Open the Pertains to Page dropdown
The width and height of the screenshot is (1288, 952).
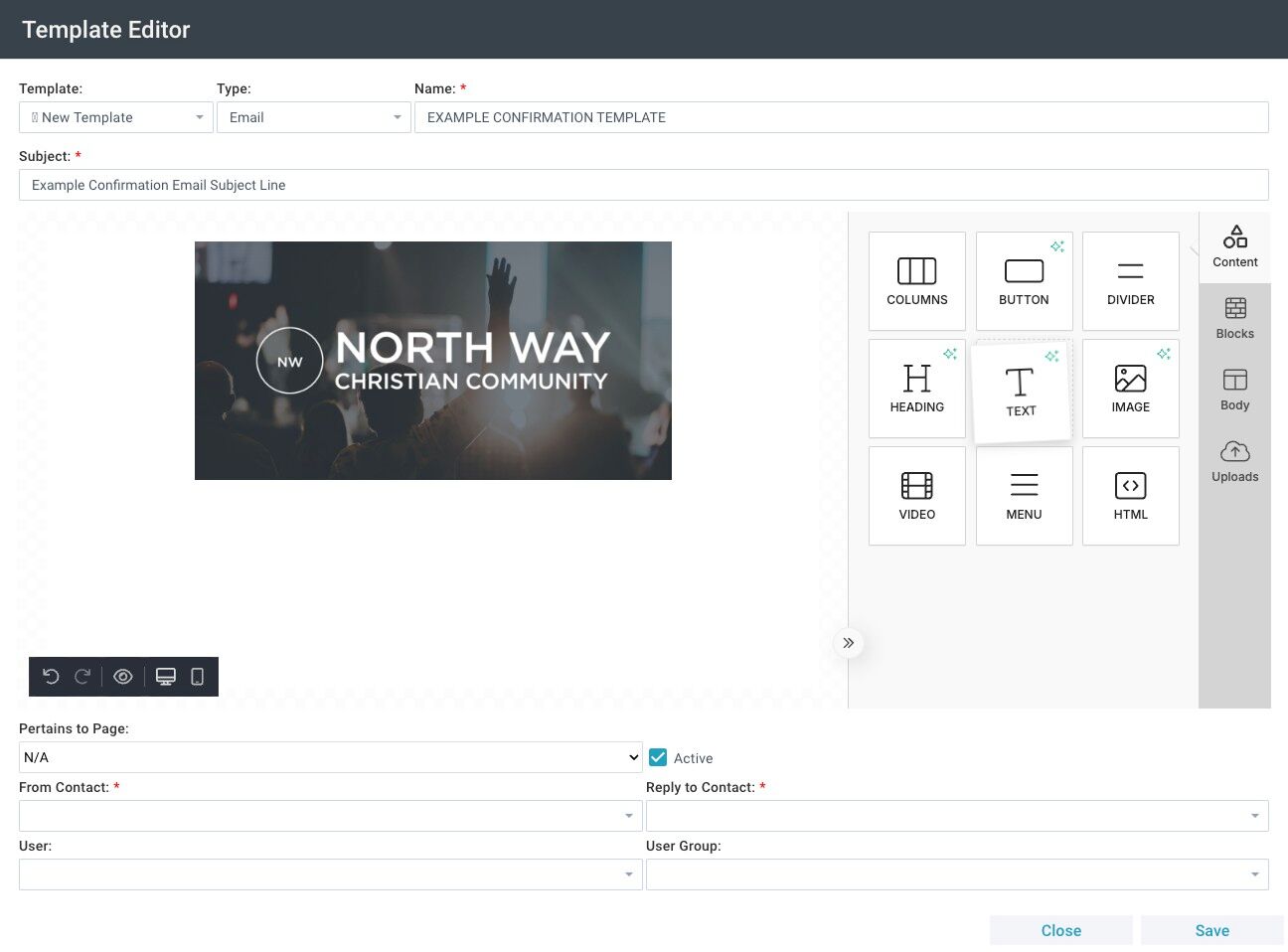tap(331, 757)
